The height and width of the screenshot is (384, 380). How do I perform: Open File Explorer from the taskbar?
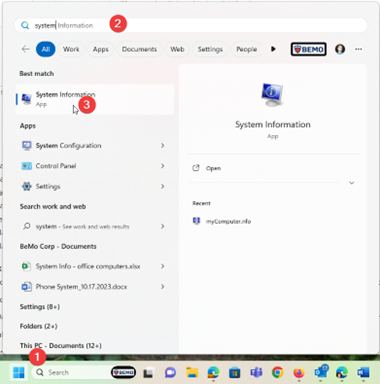(x=192, y=372)
